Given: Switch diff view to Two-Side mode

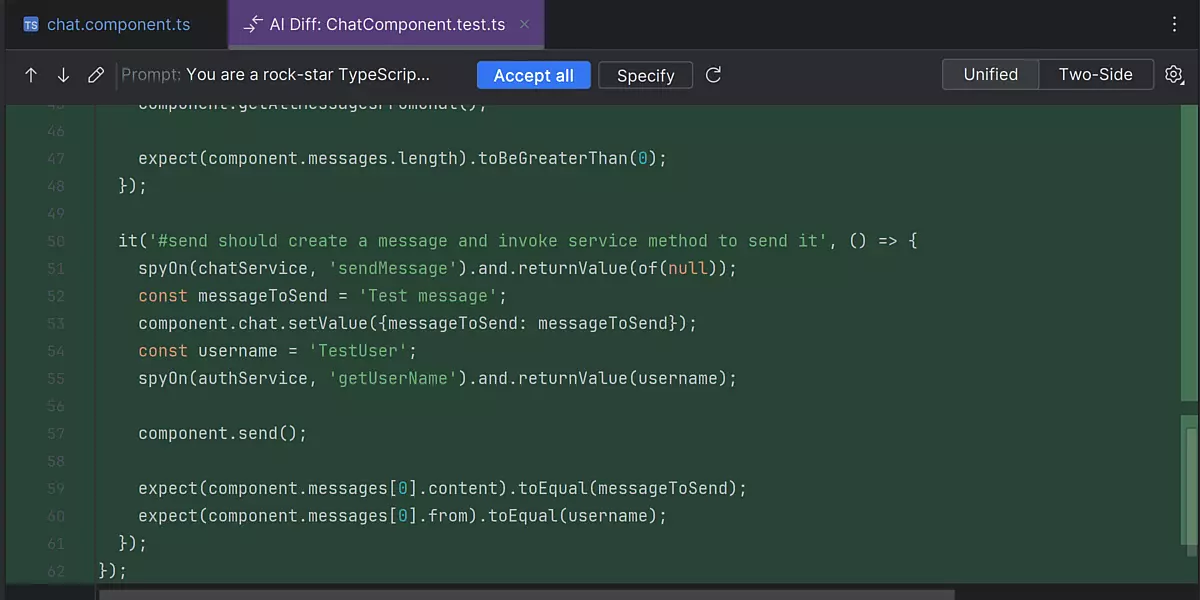Looking at the screenshot, I should (x=1095, y=75).
